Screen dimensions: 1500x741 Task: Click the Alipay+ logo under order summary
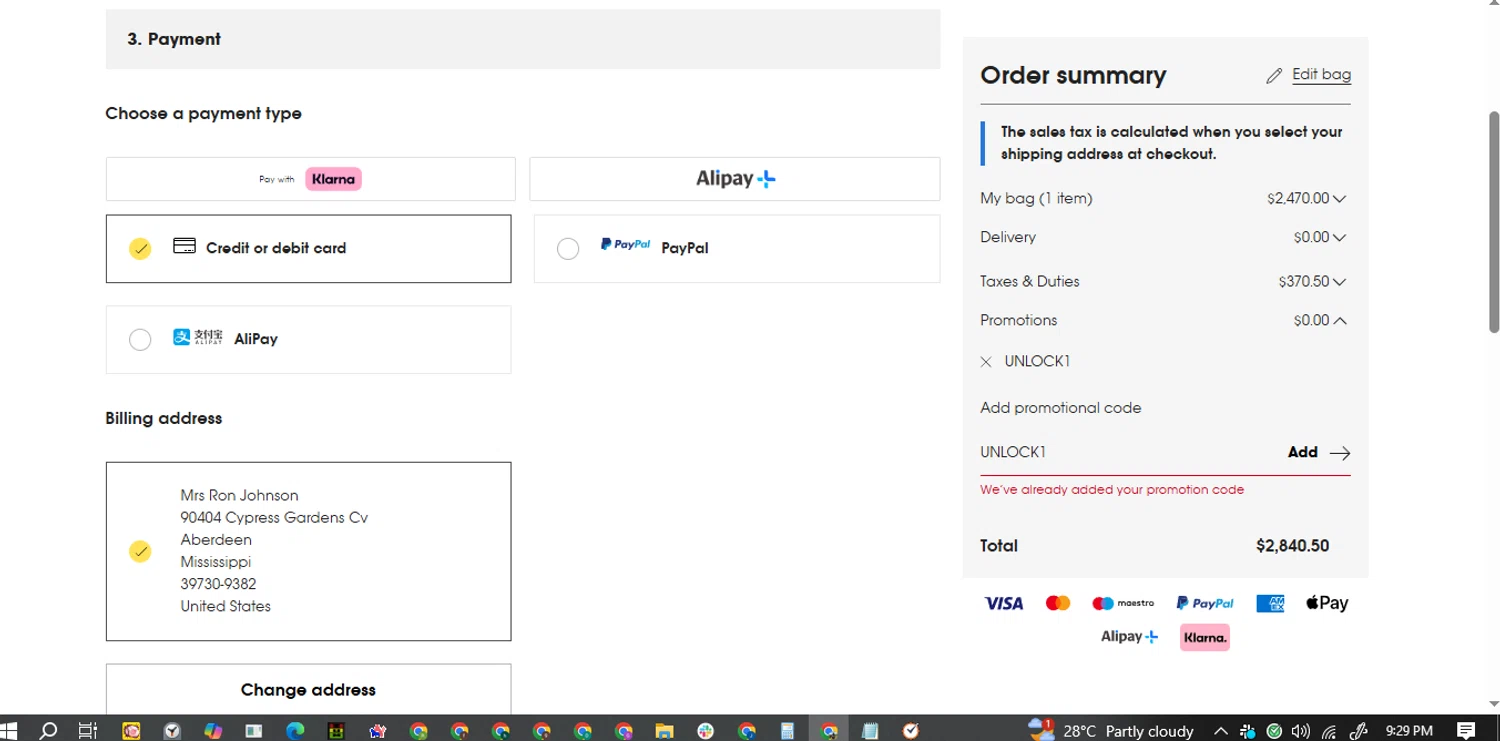point(1129,637)
